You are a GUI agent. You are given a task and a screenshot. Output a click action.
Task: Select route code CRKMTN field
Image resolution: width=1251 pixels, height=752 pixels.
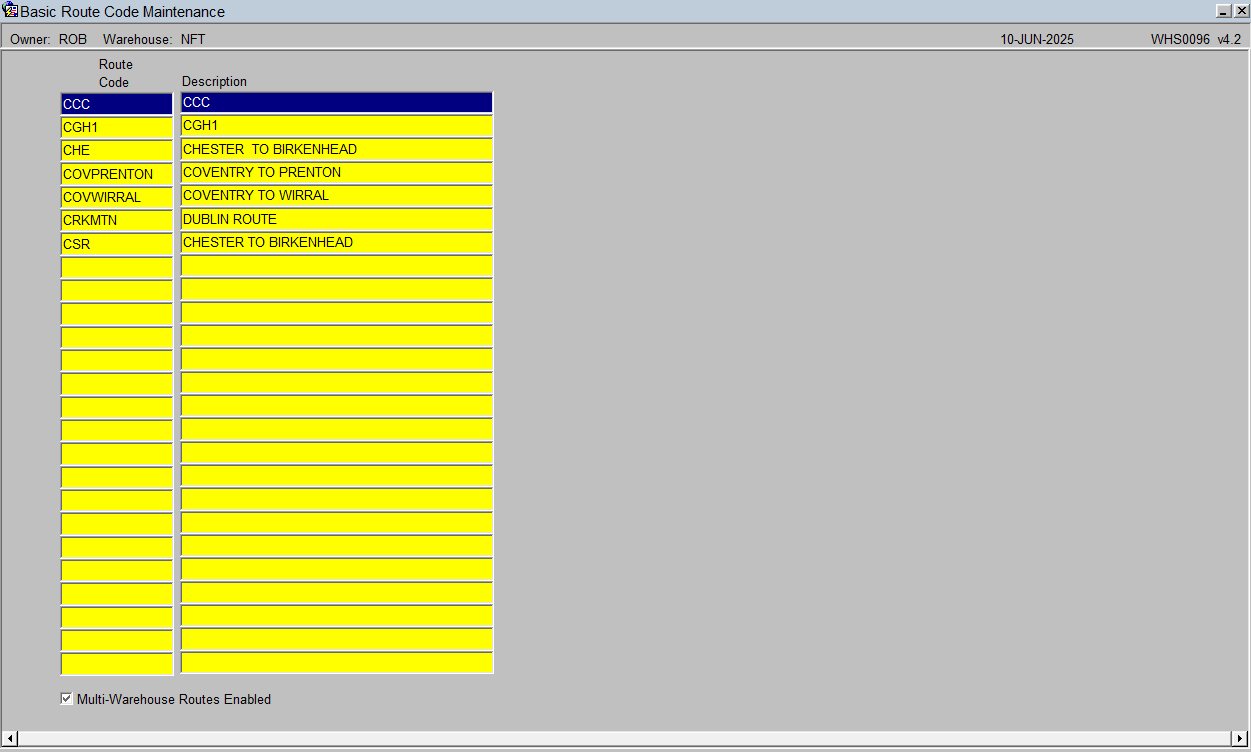[117, 220]
